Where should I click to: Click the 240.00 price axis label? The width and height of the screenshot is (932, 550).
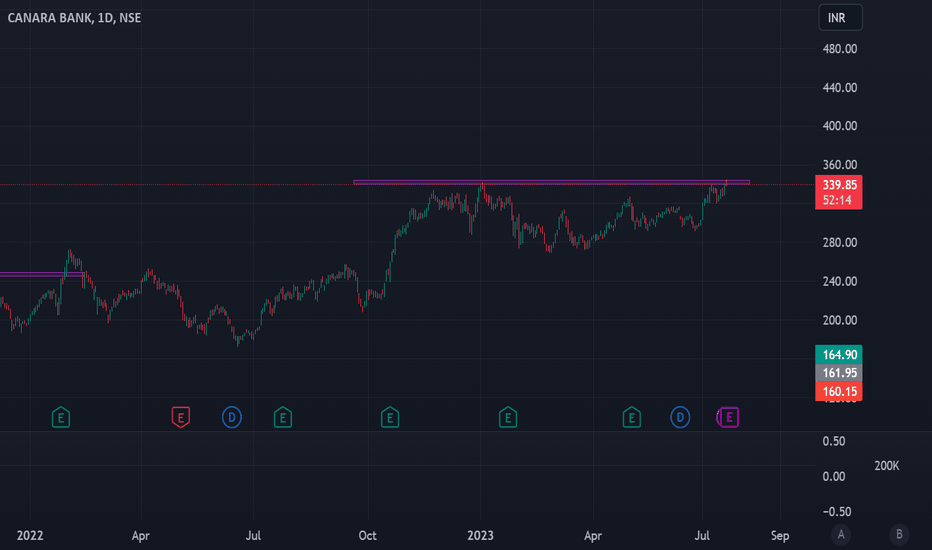[839, 281]
